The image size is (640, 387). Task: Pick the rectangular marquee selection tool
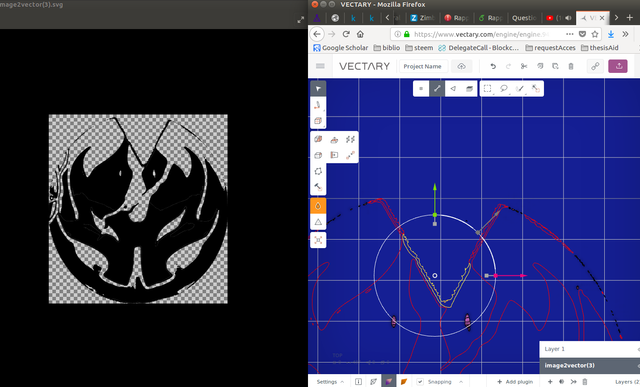click(x=487, y=89)
